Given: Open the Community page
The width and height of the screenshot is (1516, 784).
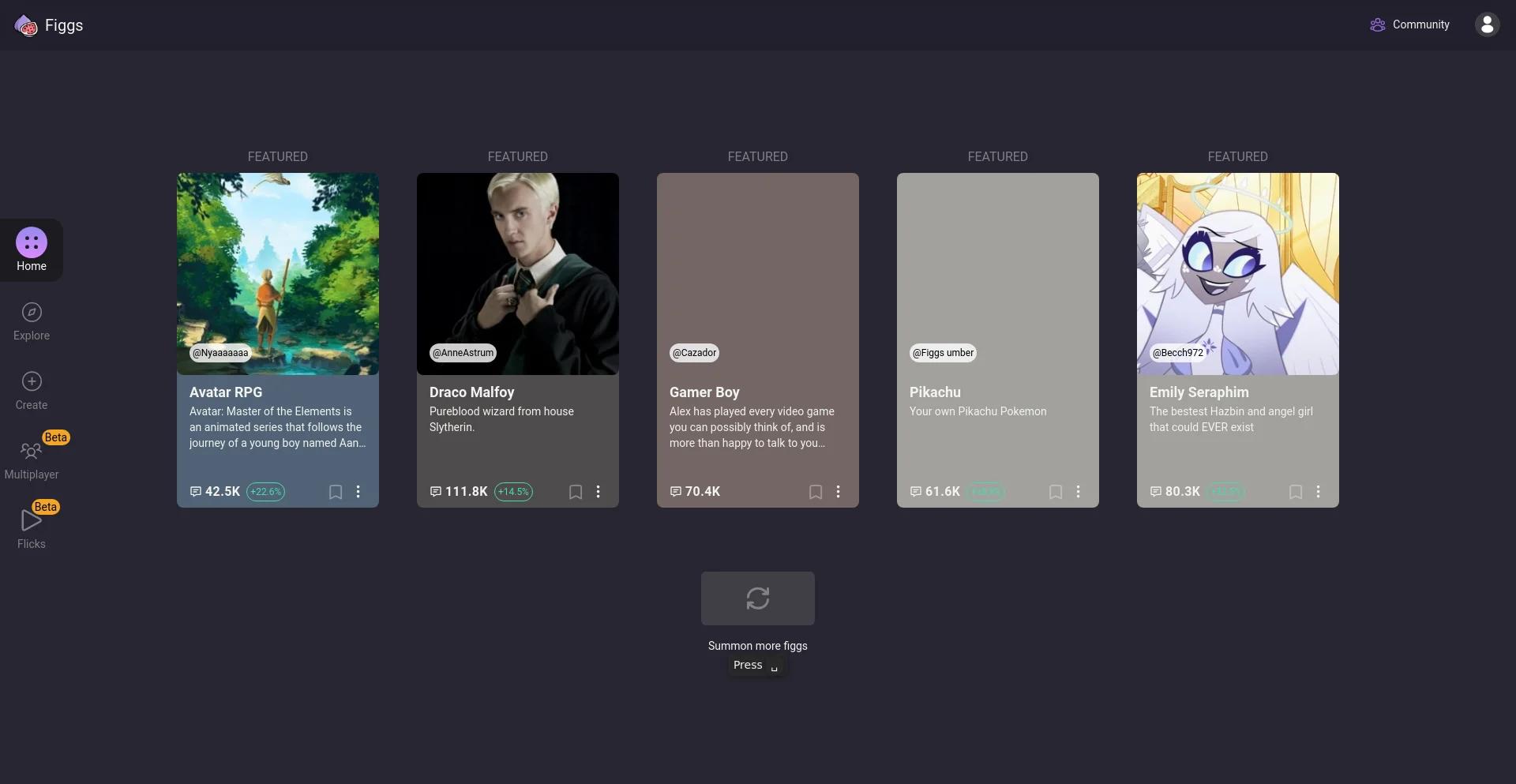Looking at the screenshot, I should pos(1410,24).
